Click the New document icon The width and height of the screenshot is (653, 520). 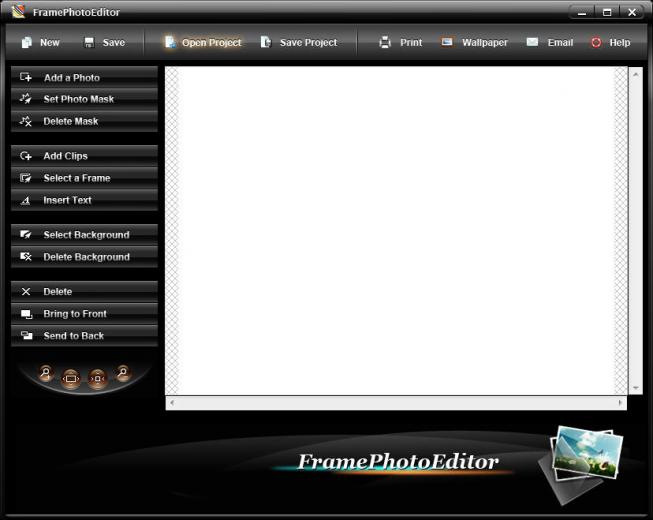pos(27,42)
